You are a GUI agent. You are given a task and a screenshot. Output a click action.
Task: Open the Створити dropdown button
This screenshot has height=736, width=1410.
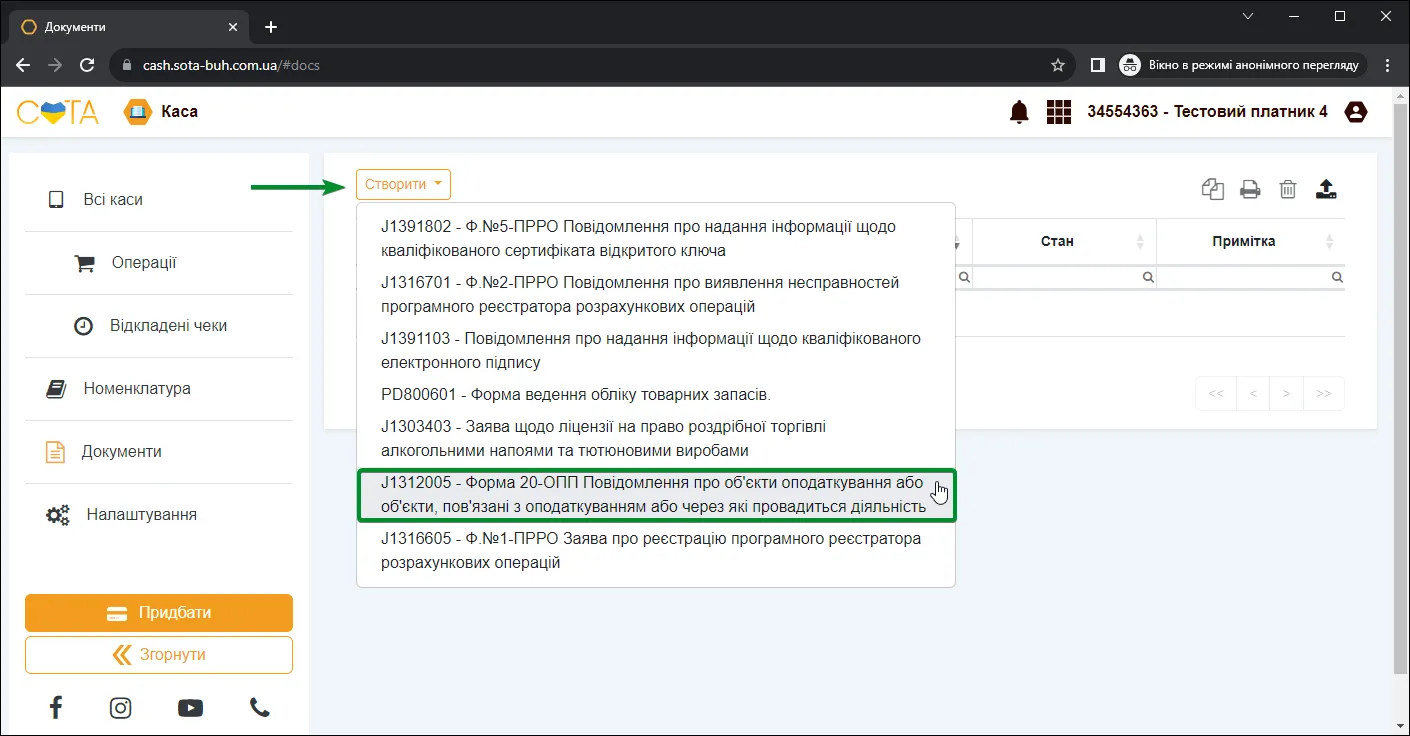click(403, 184)
